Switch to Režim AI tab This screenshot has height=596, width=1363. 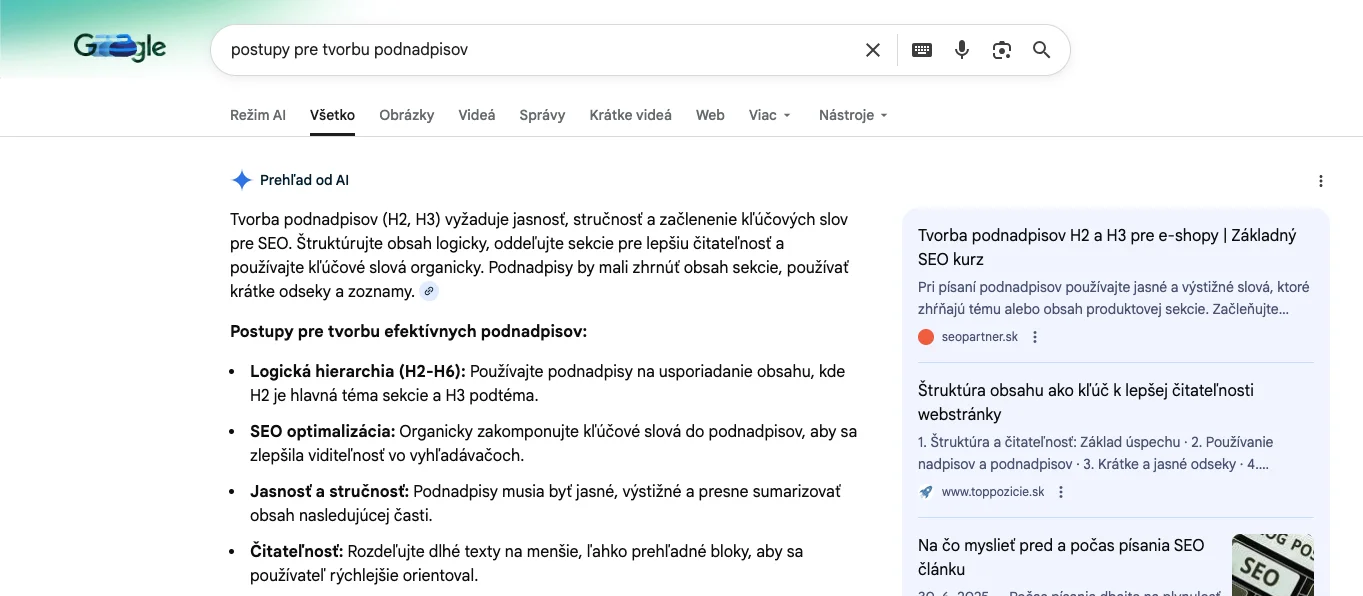257,115
